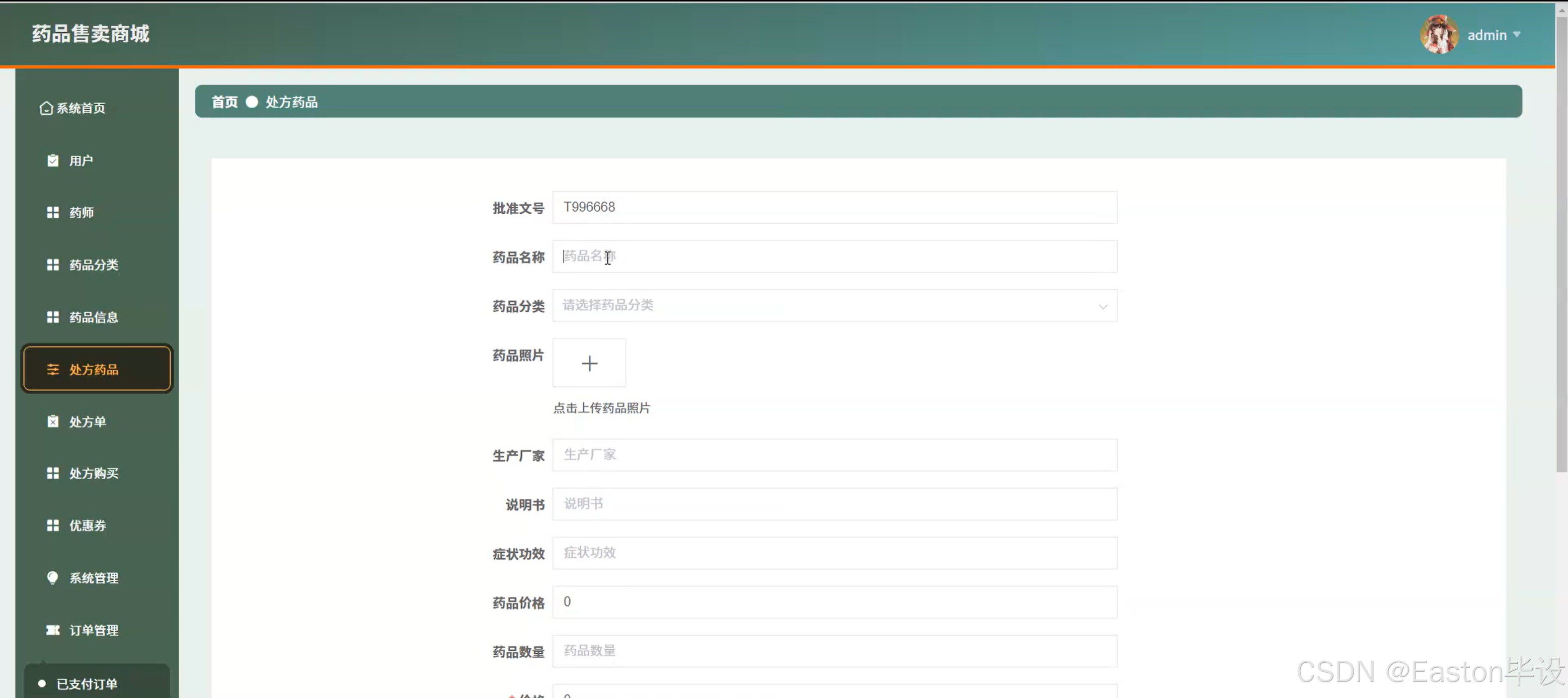Select 已支付订单 submenu entry
The image size is (1568, 698).
click(97, 684)
